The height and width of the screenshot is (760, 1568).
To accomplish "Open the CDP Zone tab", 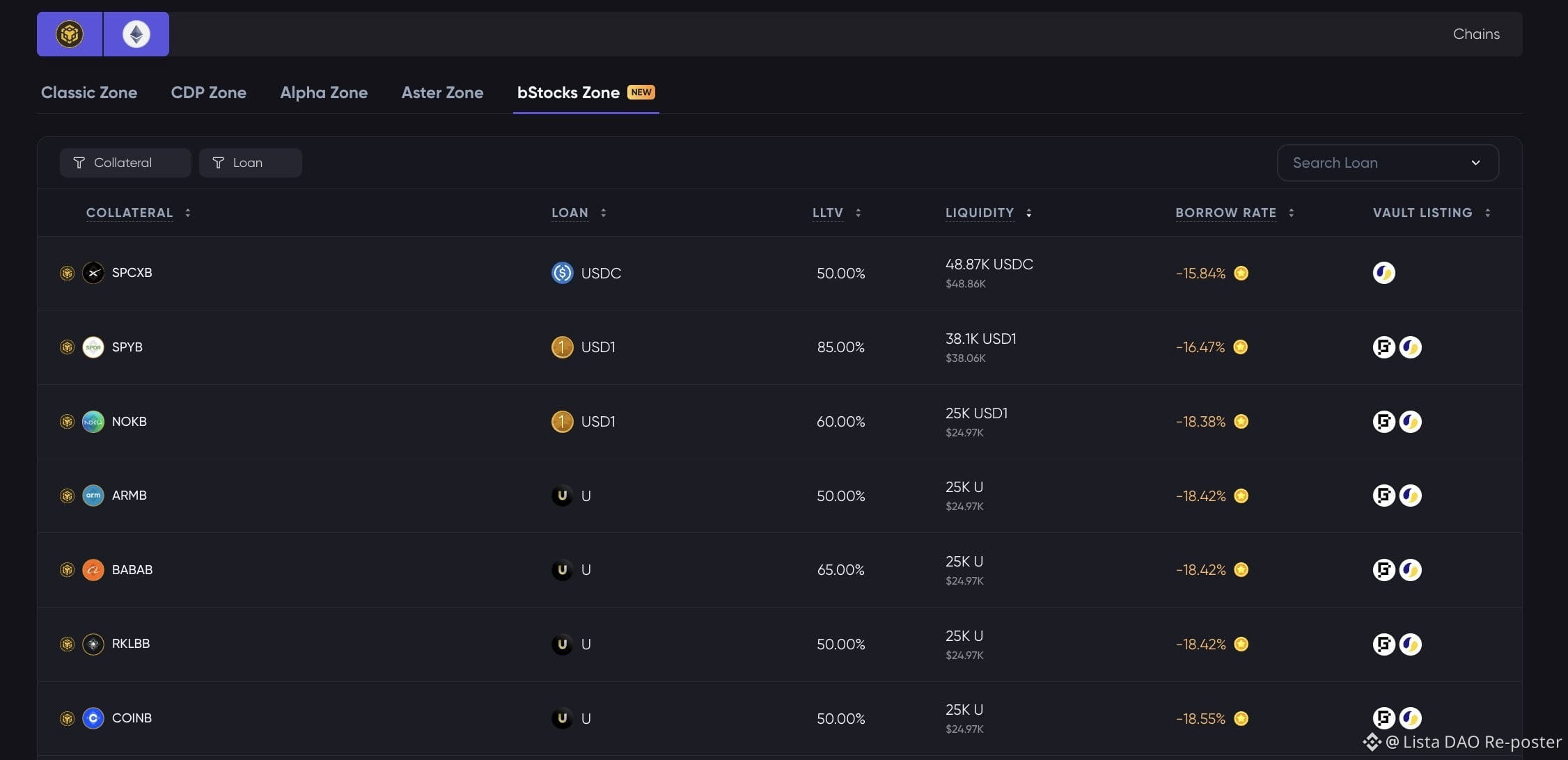I will coord(208,93).
